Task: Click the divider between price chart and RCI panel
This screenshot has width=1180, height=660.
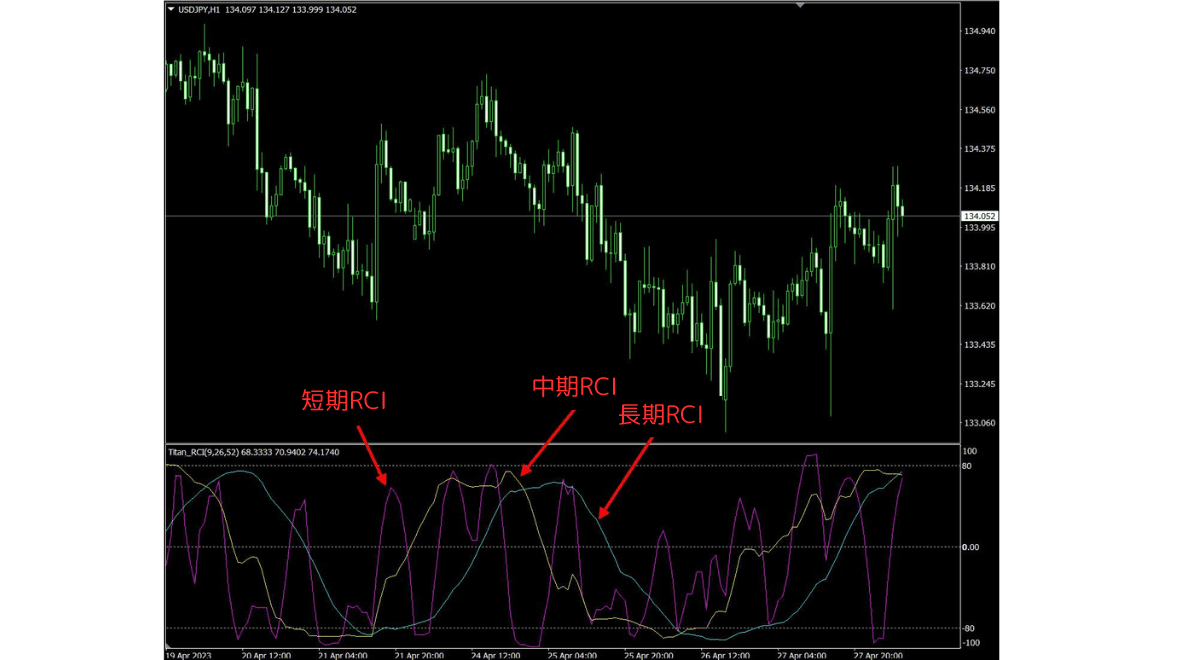Action: pos(560,443)
